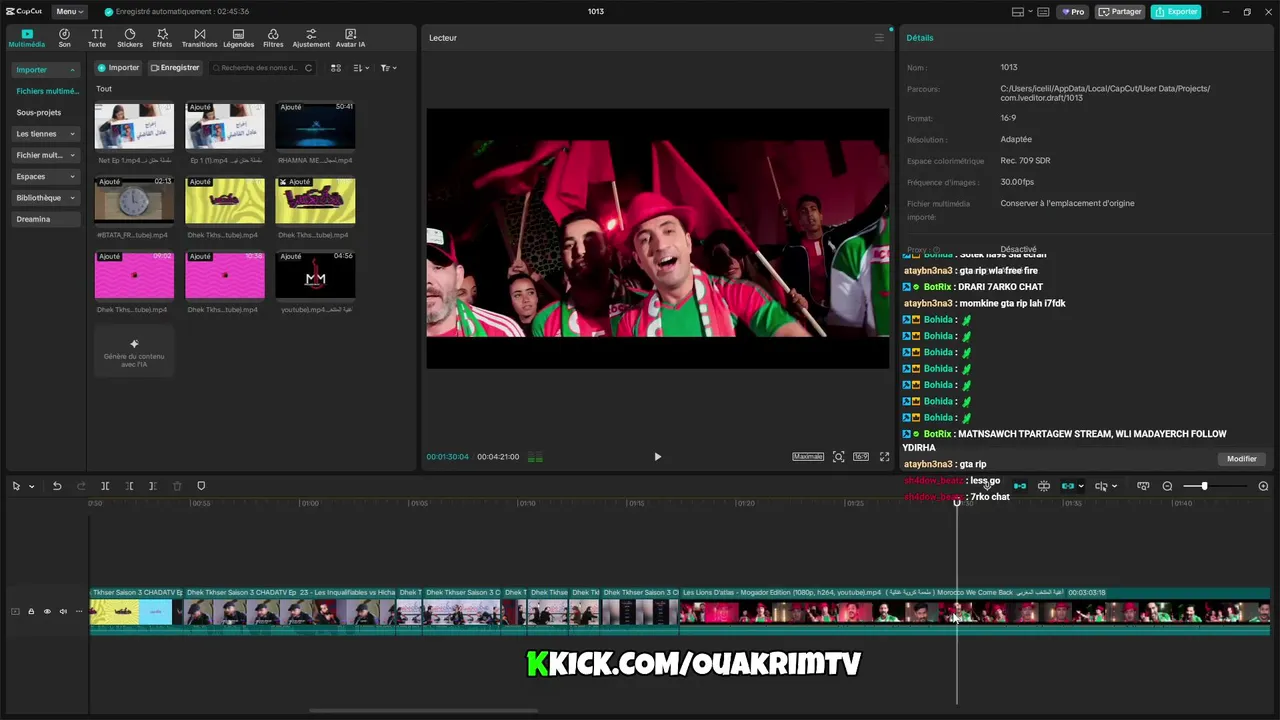Click the Partager button
Screen dimensions: 1280x720
click(1120, 12)
